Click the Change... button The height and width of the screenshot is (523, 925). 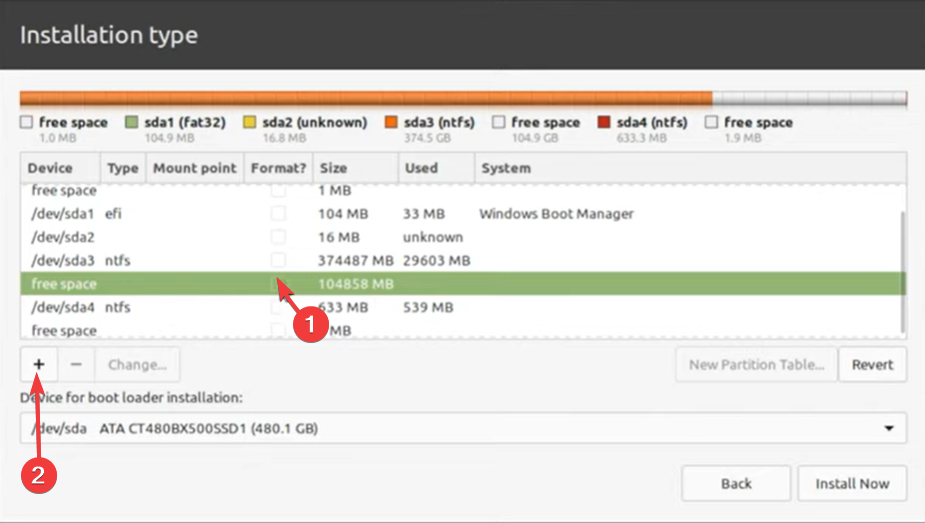(x=137, y=364)
